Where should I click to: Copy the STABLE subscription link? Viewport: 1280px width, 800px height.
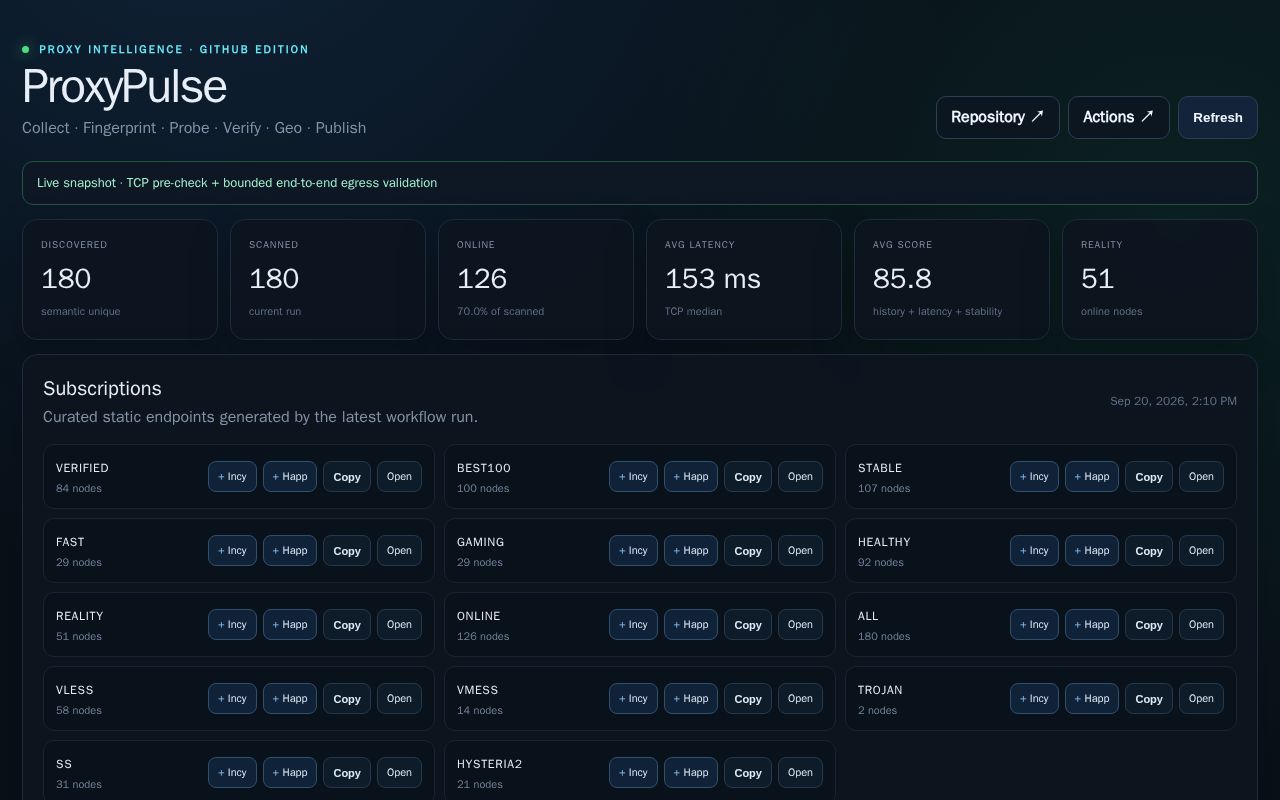tap(1149, 477)
